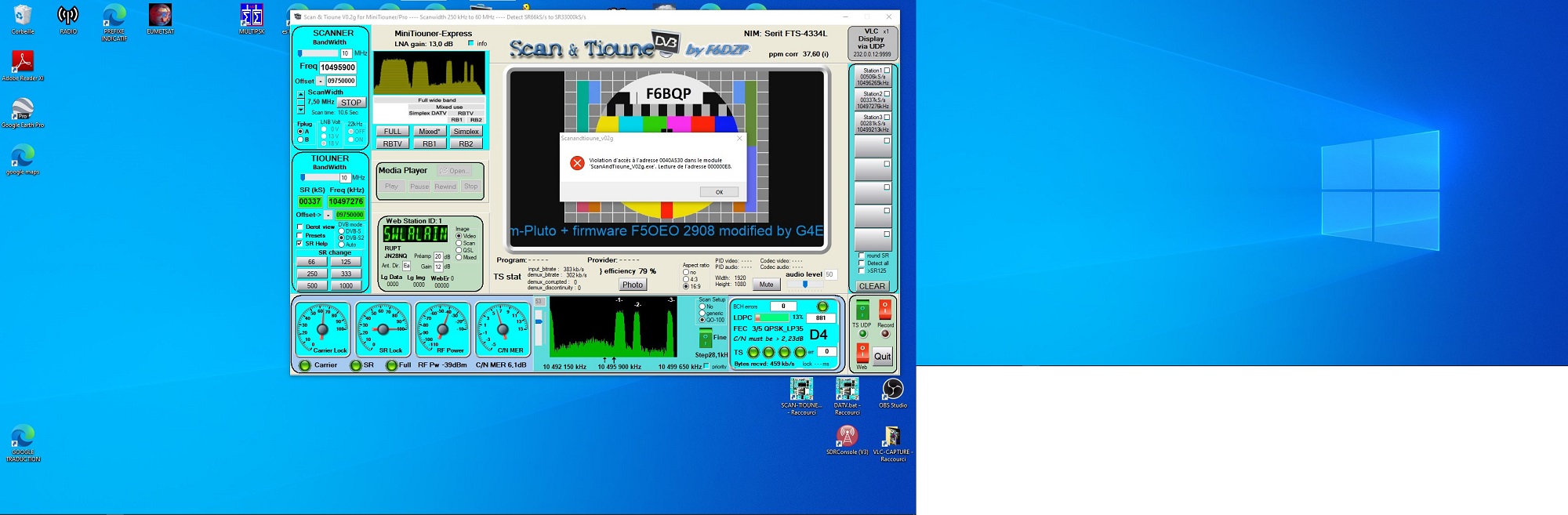Open the RADIO desktop shortcut

point(68,20)
